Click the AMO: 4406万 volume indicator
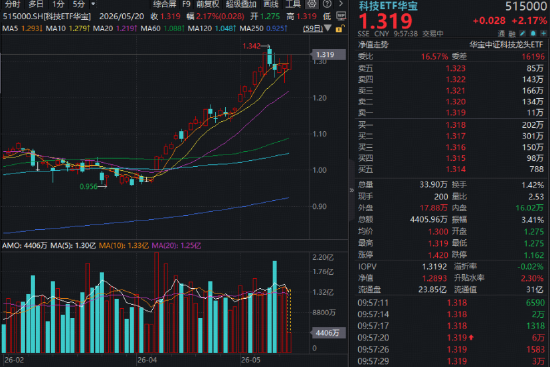550x367 pixels. pos(25,246)
